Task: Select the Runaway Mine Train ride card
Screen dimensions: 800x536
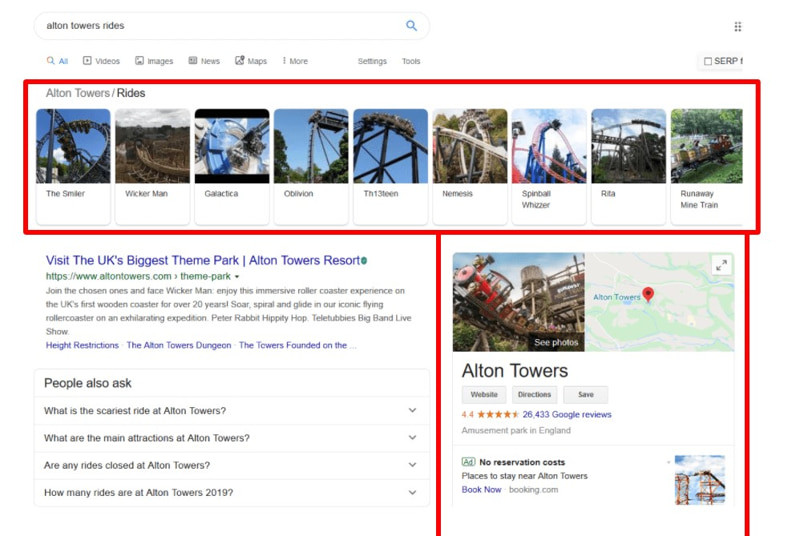Action: (707, 166)
